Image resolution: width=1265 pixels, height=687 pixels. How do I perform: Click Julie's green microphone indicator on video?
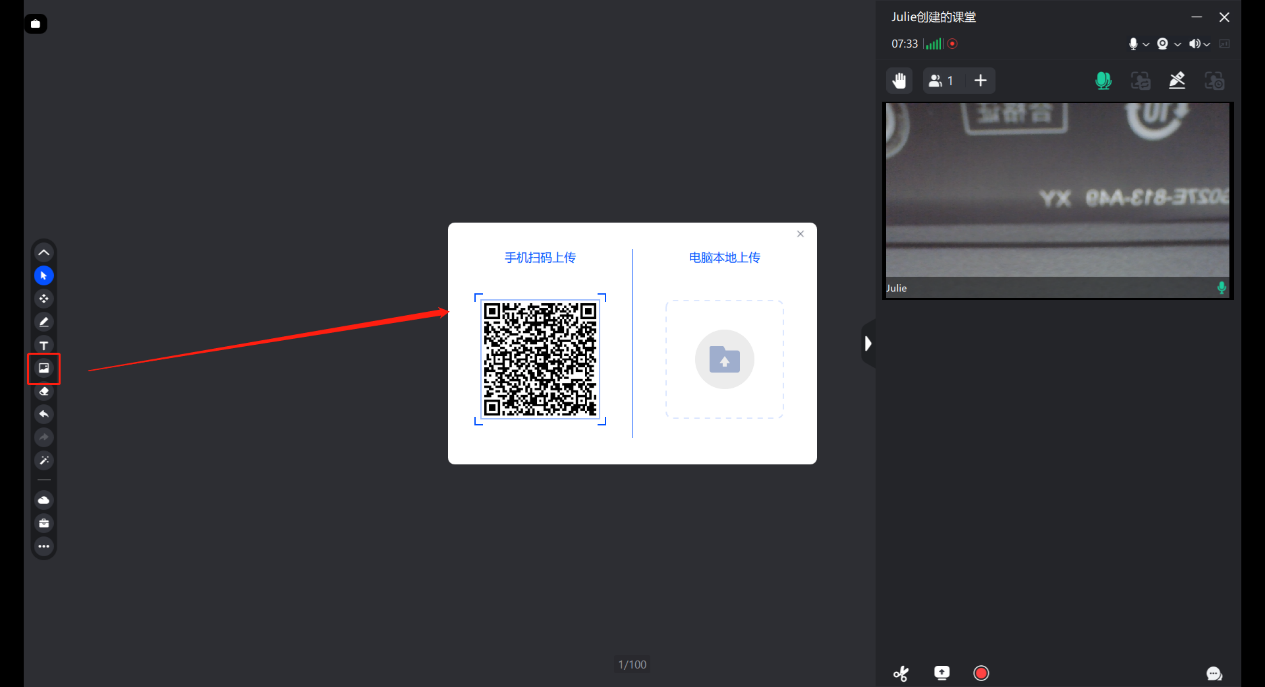click(x=1221, y=288)
